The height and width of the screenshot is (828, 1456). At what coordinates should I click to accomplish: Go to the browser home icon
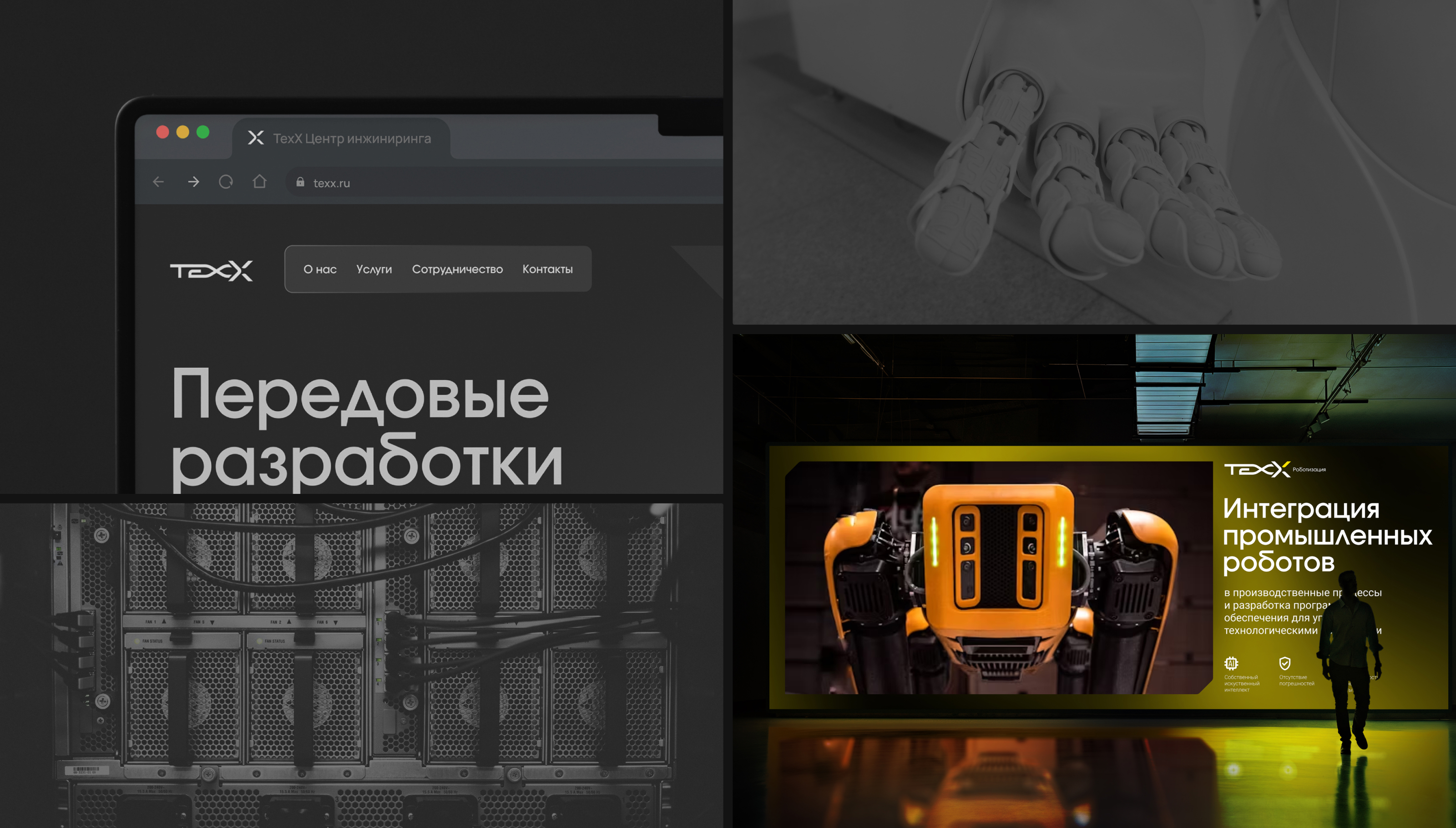[260, 182]
